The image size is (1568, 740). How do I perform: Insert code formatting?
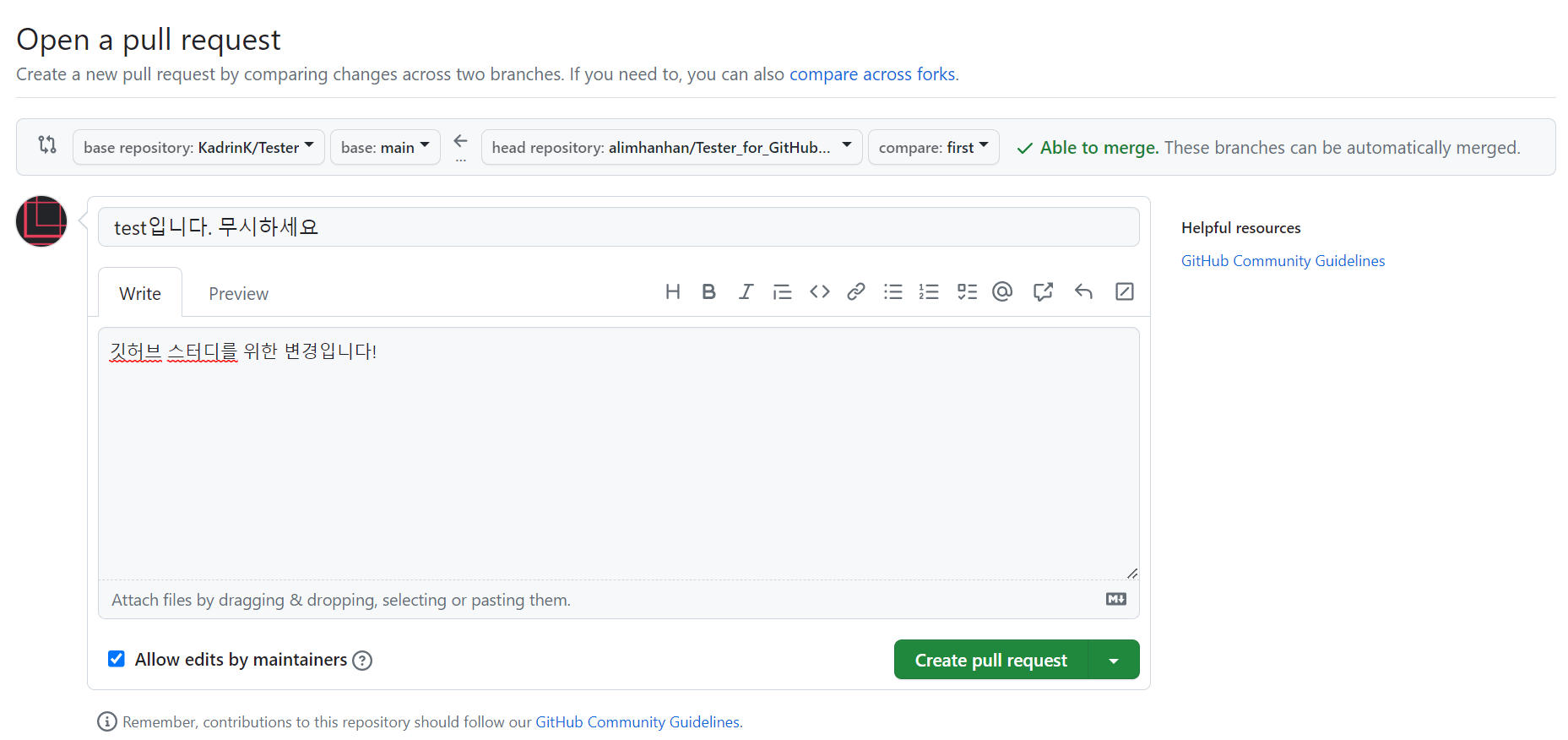819,291
